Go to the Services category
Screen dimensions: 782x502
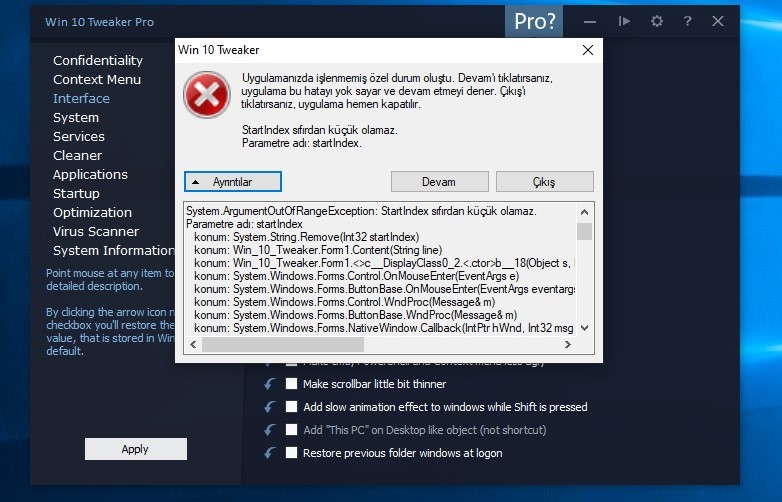click(79, 136)
